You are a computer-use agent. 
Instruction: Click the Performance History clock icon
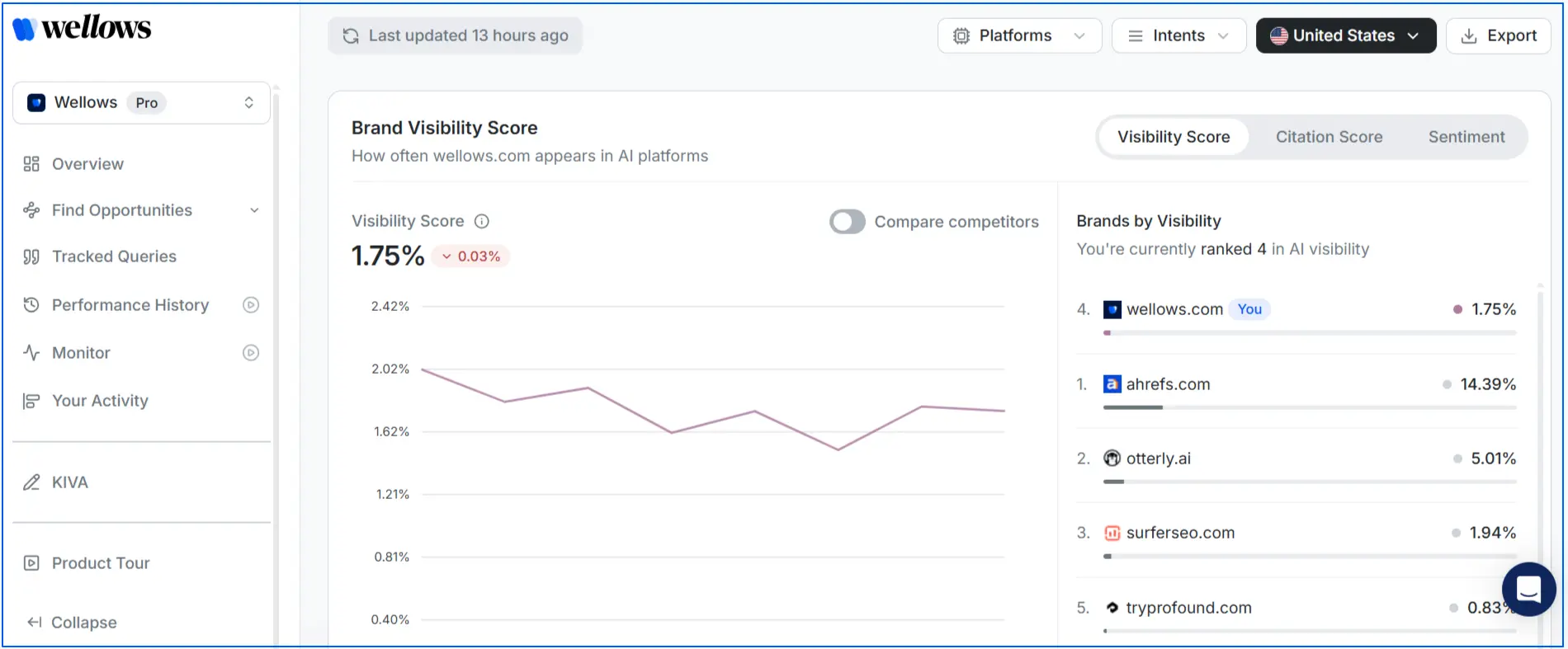31,305
